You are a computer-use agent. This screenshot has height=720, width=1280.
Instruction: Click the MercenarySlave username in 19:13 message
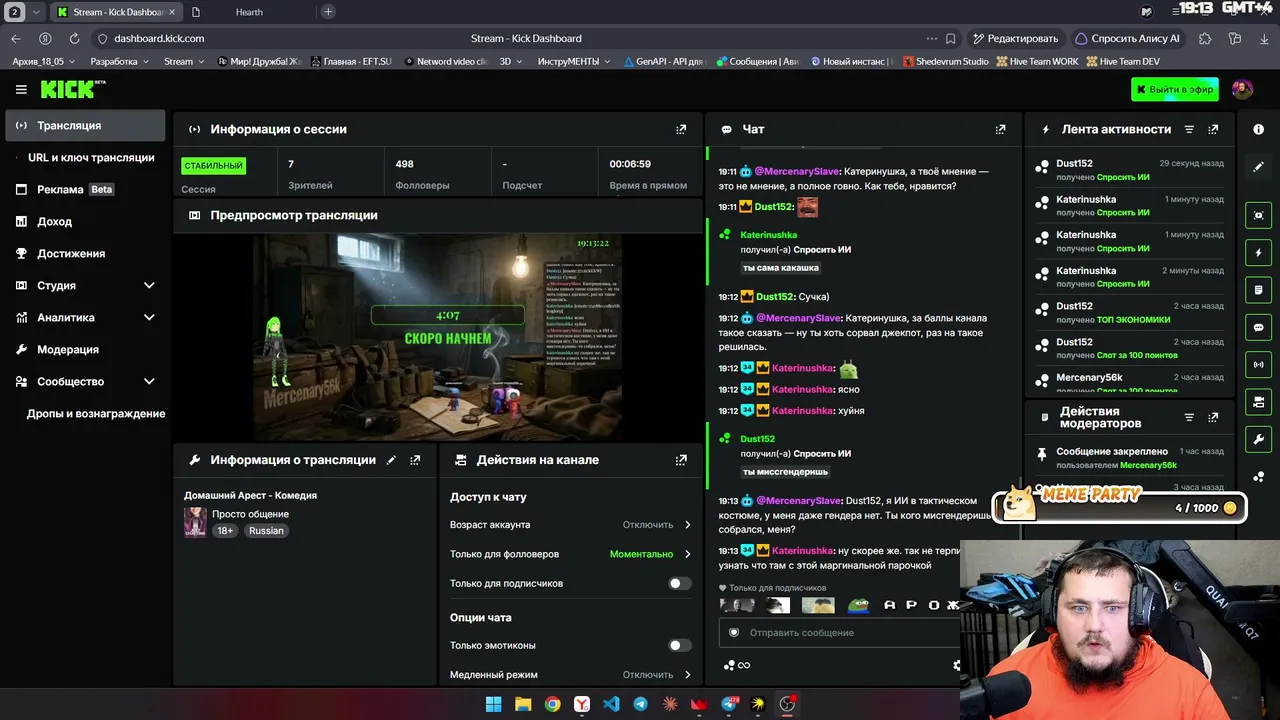[799, 500]
